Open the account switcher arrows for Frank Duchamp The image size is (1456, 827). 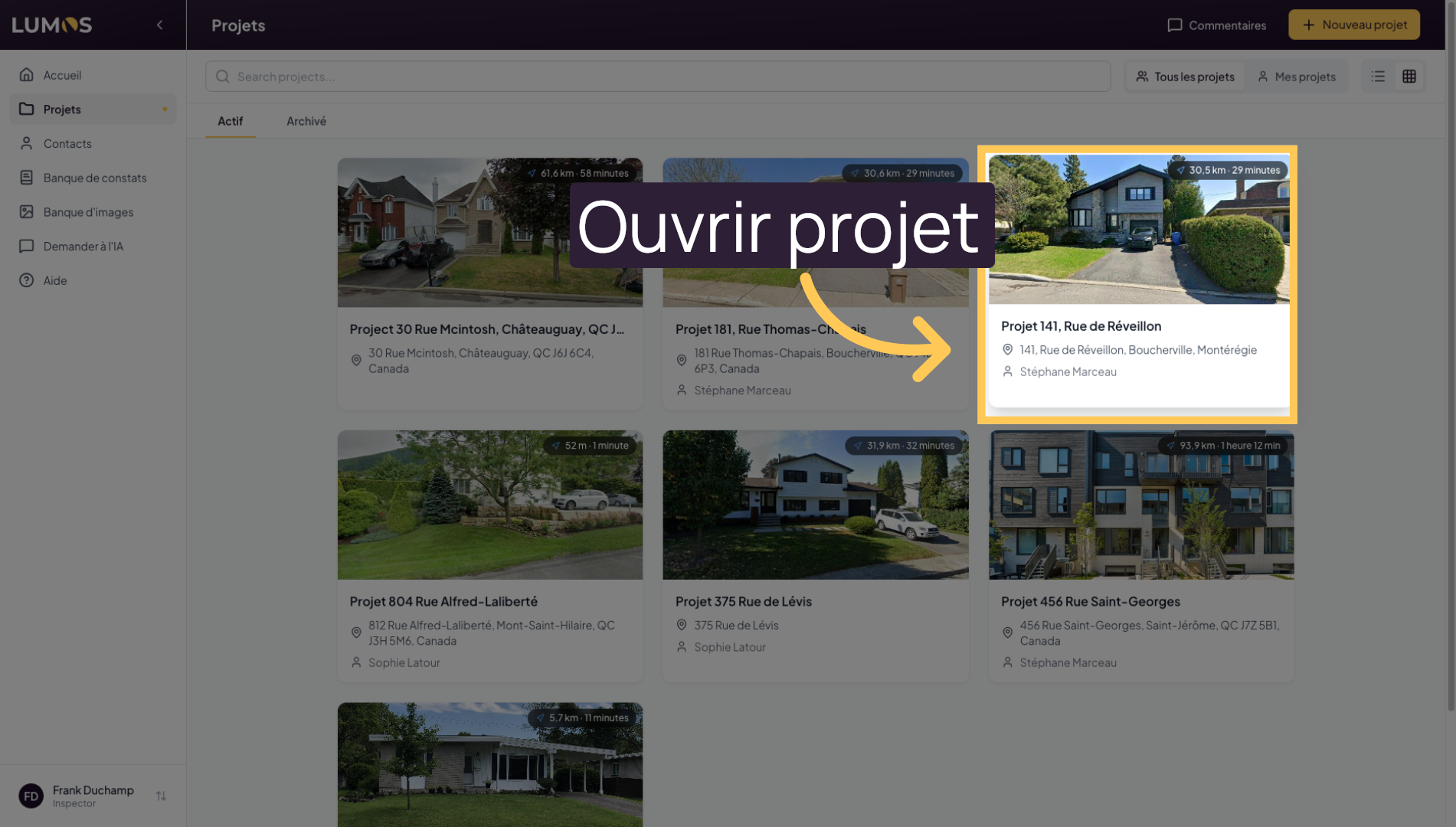tap(161, 796)
